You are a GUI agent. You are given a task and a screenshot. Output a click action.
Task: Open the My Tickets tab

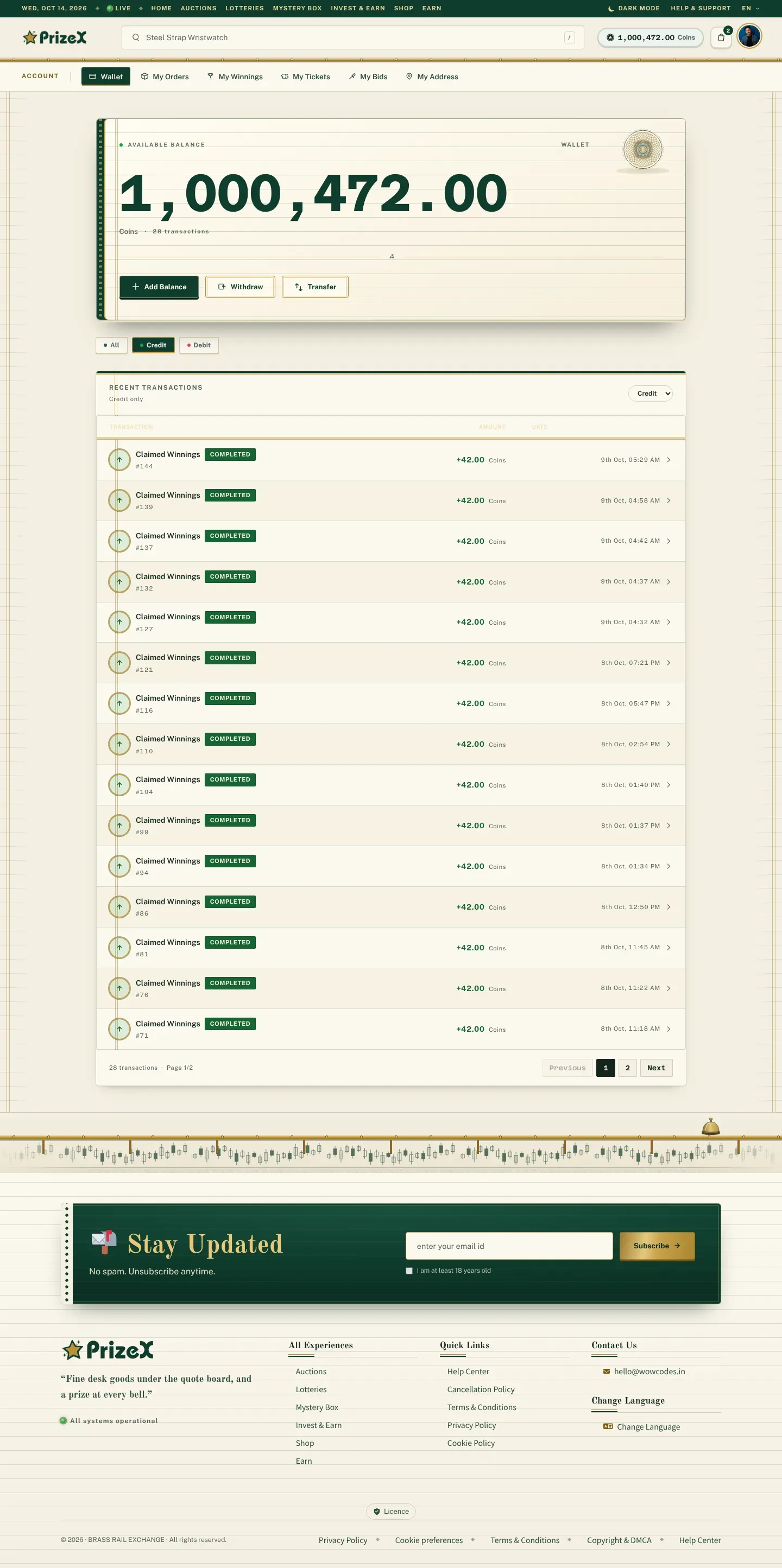pos(306,77)
